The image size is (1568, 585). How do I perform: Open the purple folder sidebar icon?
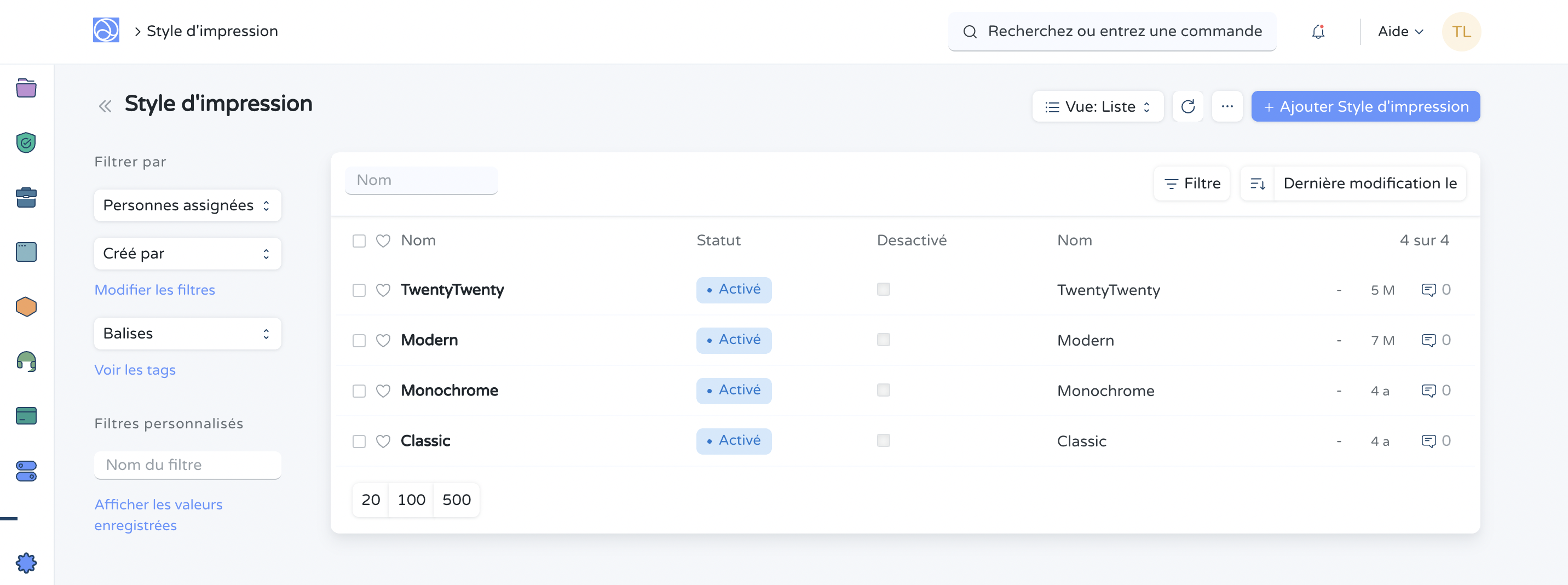(x=26, y=88)
